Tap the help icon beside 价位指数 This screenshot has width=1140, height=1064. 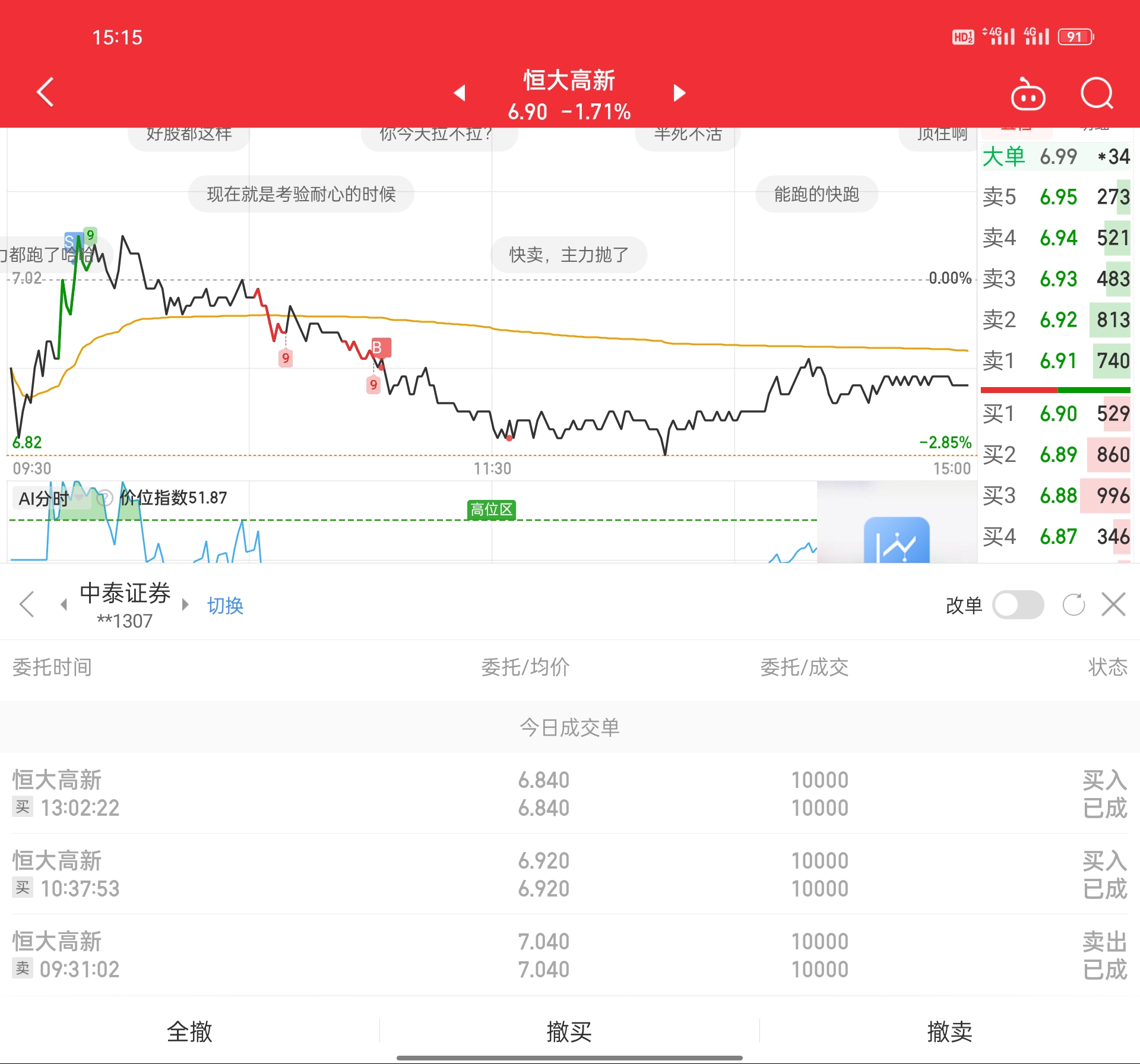[104, 498]
